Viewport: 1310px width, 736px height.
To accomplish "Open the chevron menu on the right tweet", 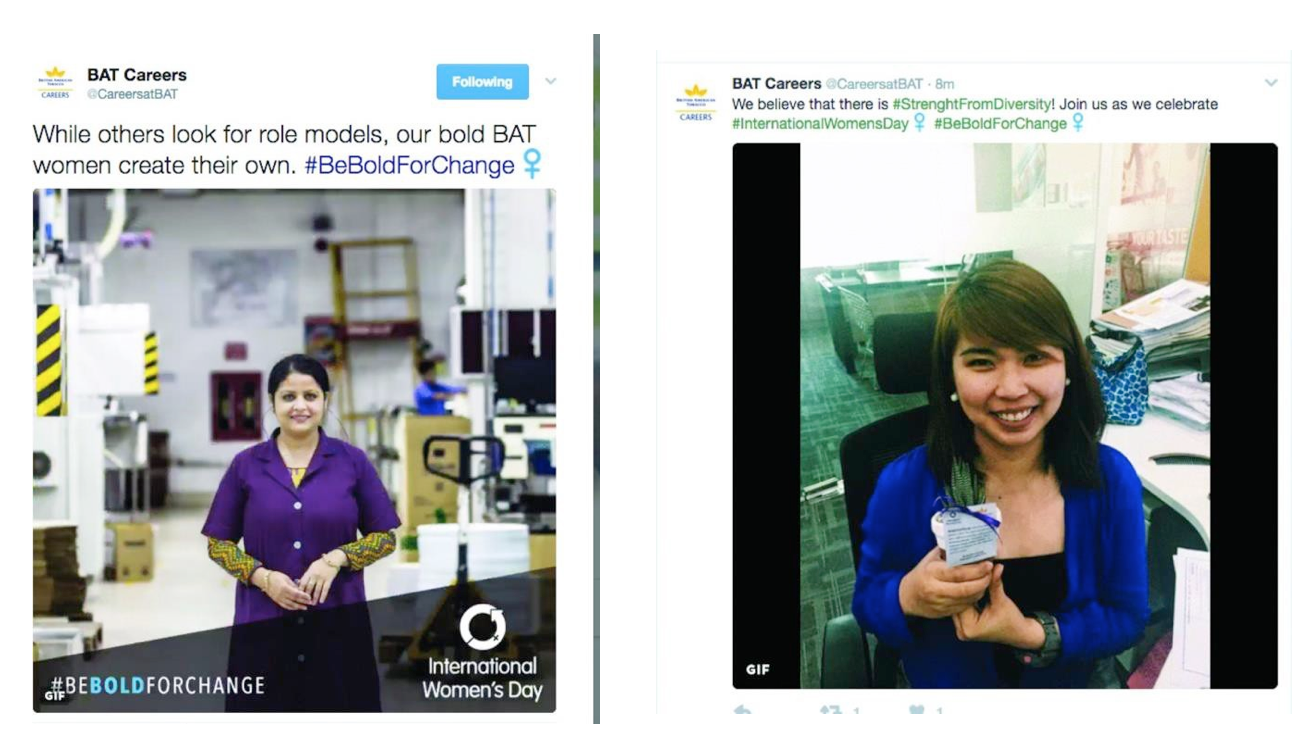I will click(x=1271, y=83).
